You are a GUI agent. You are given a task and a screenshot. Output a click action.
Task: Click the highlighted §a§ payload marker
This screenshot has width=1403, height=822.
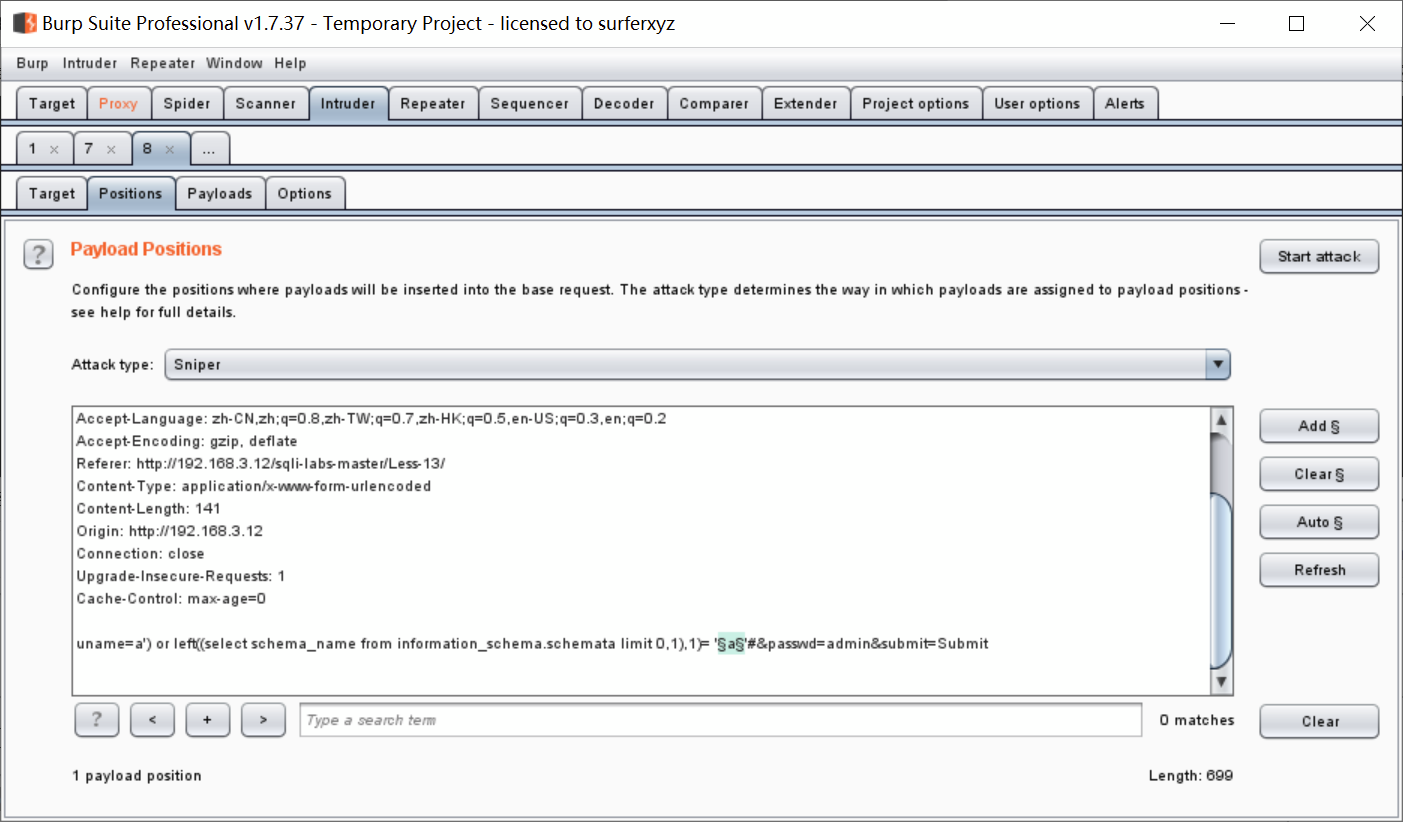pos(730,644)
